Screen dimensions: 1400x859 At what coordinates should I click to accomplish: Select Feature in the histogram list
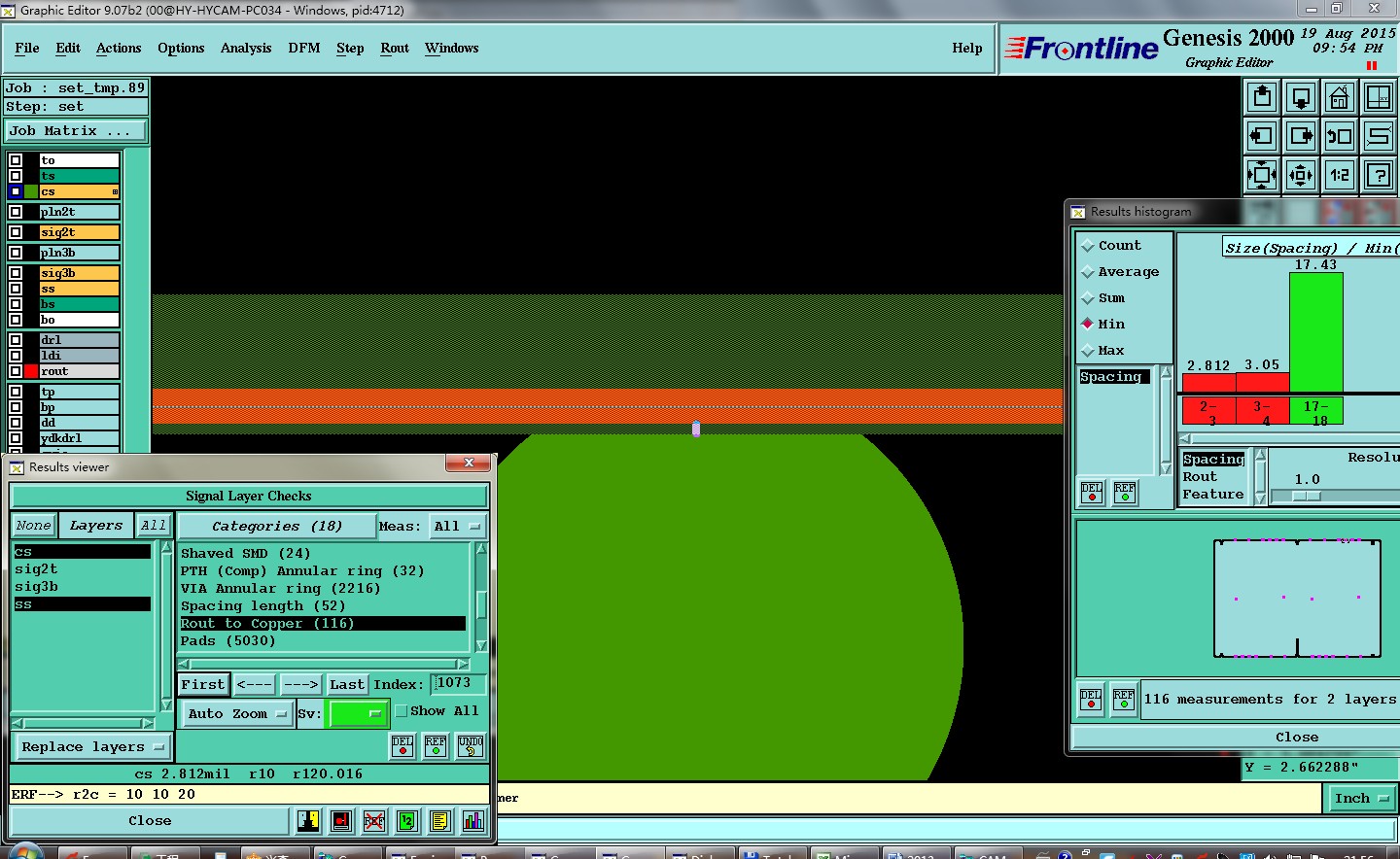tap(1213, 495)
